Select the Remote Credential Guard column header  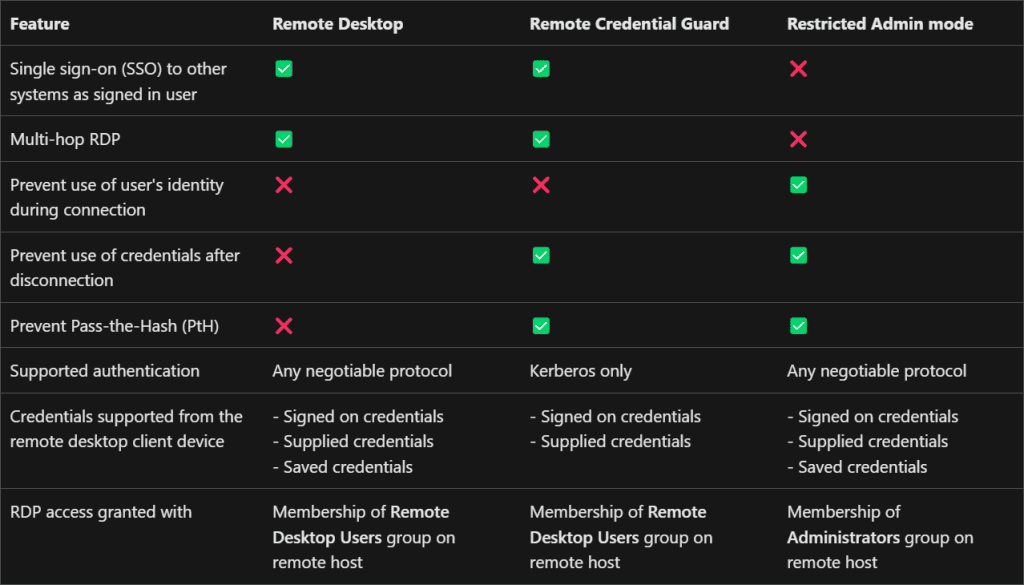pos(629,24)
